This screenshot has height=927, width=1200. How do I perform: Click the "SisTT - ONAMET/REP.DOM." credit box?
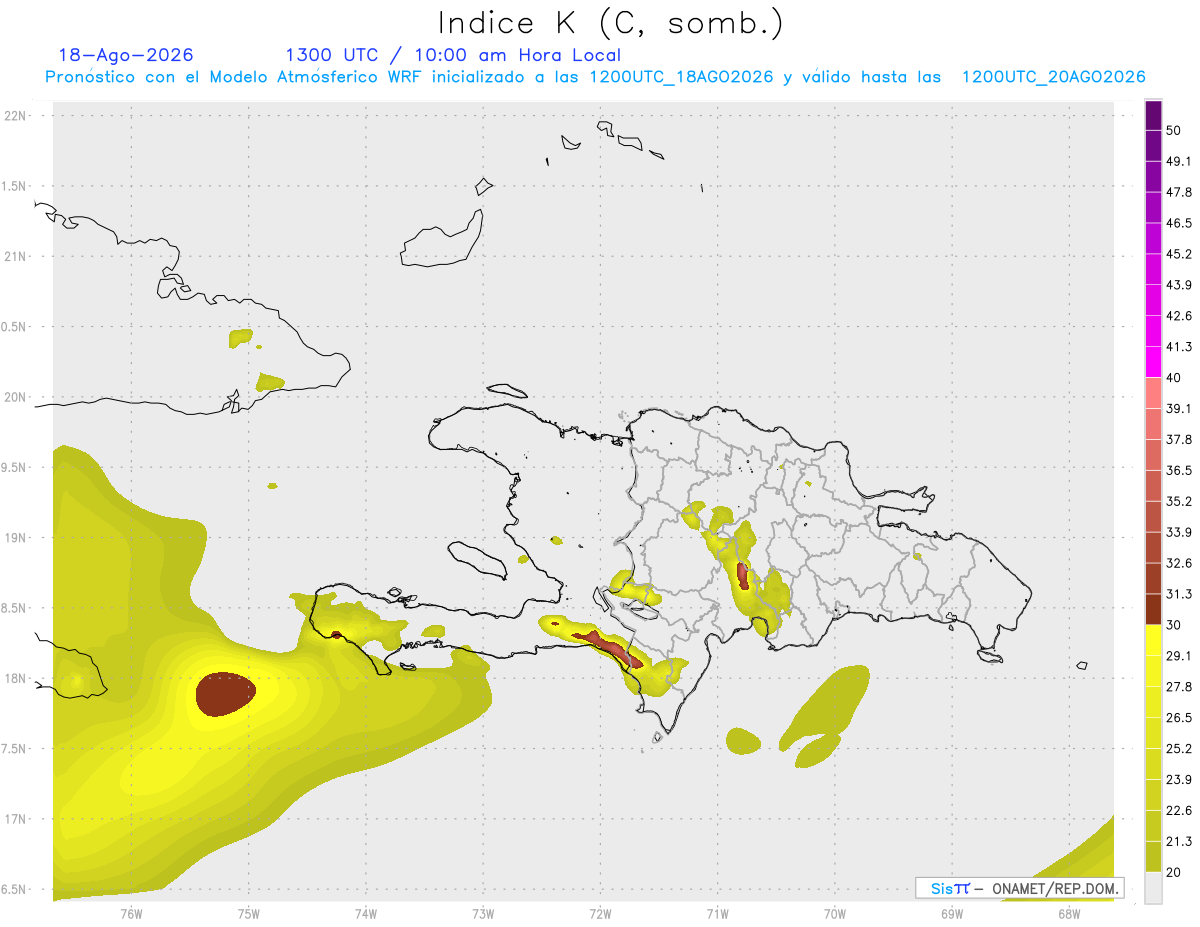pos(1019,888)
